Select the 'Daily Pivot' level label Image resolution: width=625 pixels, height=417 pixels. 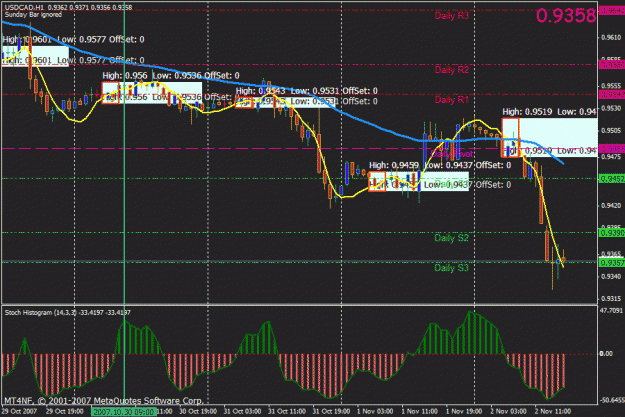point(452,154)
